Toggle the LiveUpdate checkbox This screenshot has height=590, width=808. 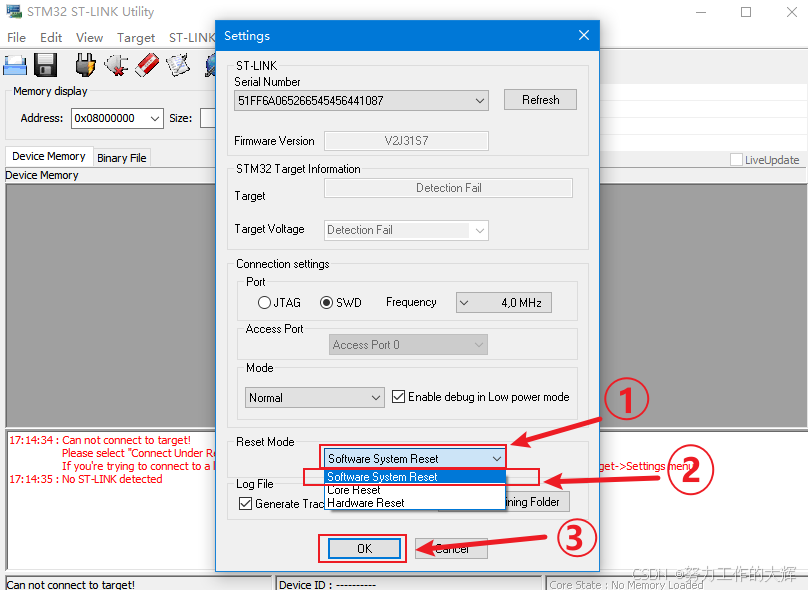(x=736, y=160)
